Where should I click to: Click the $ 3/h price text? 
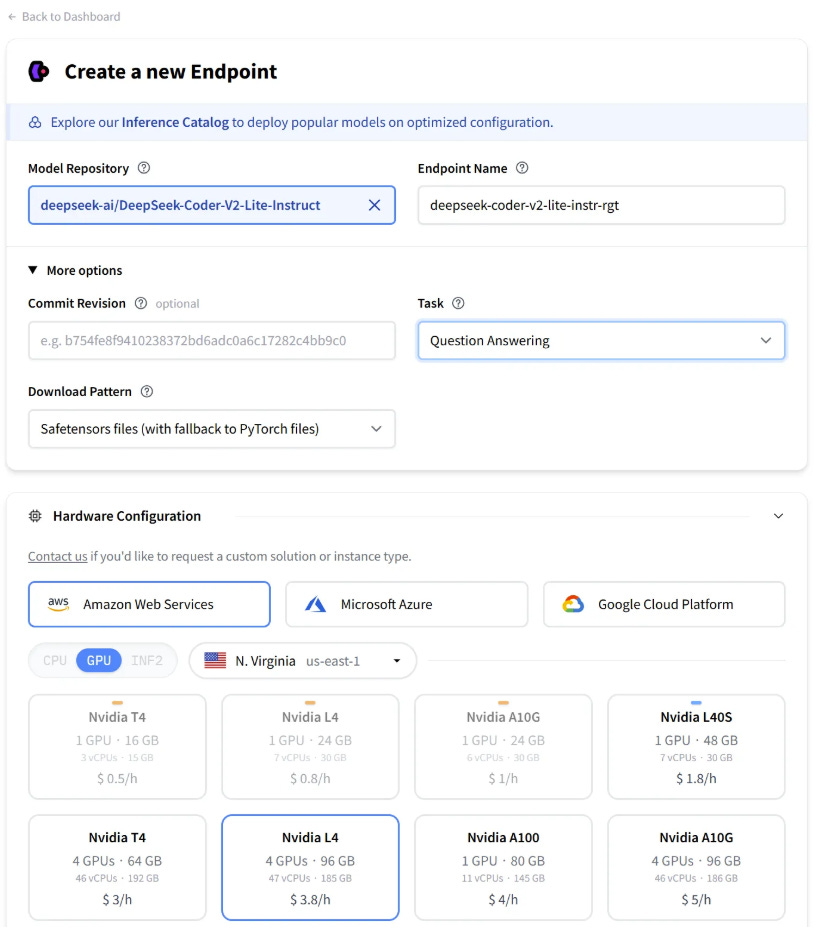point(118,900)
